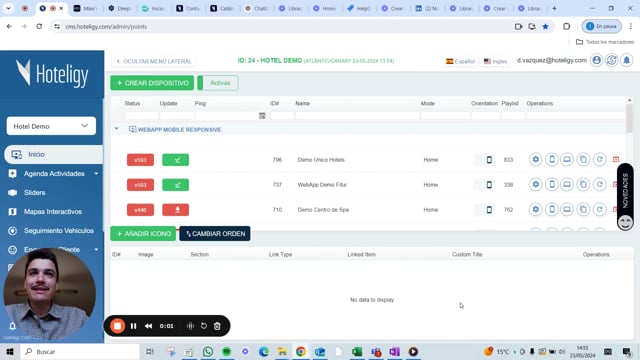This screenshot has width=640, height=360.
Task: Sort by the Name column header
Action: (302, 104)
